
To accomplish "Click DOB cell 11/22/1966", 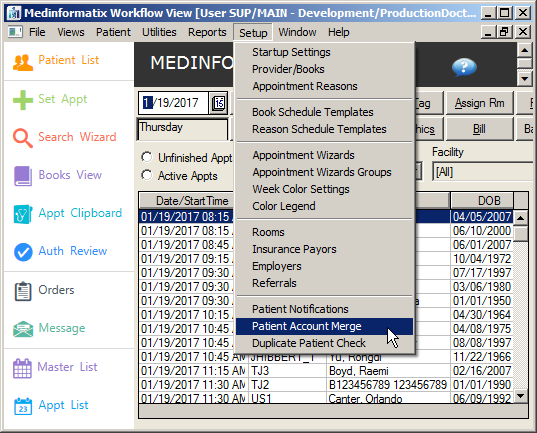I will point(482,357).
